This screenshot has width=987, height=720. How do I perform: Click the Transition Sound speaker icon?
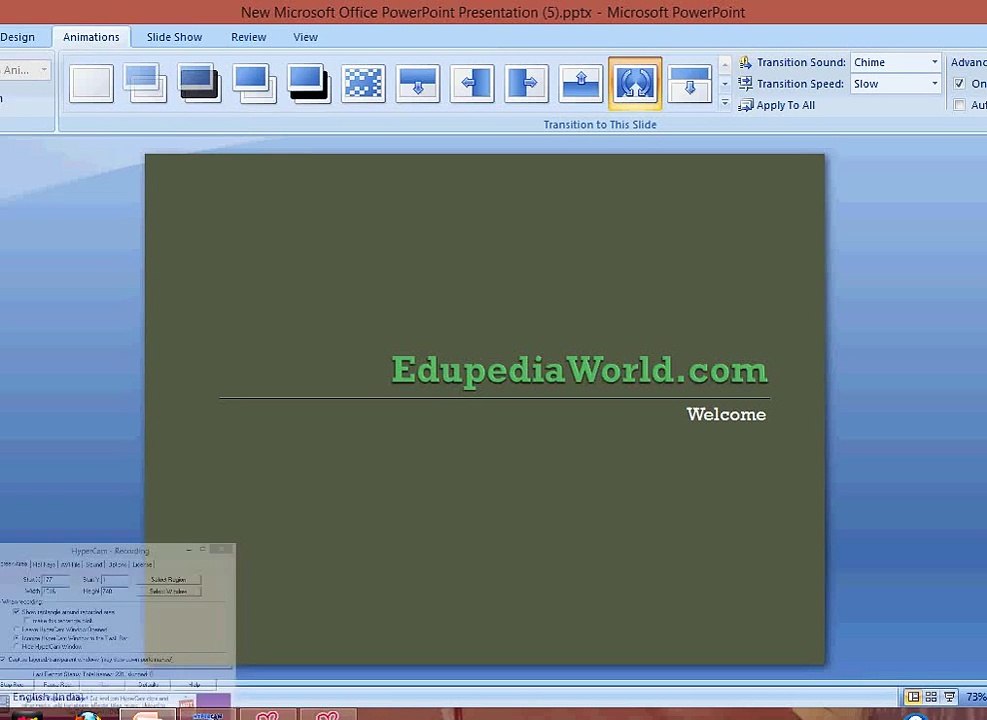click(745, 62)
